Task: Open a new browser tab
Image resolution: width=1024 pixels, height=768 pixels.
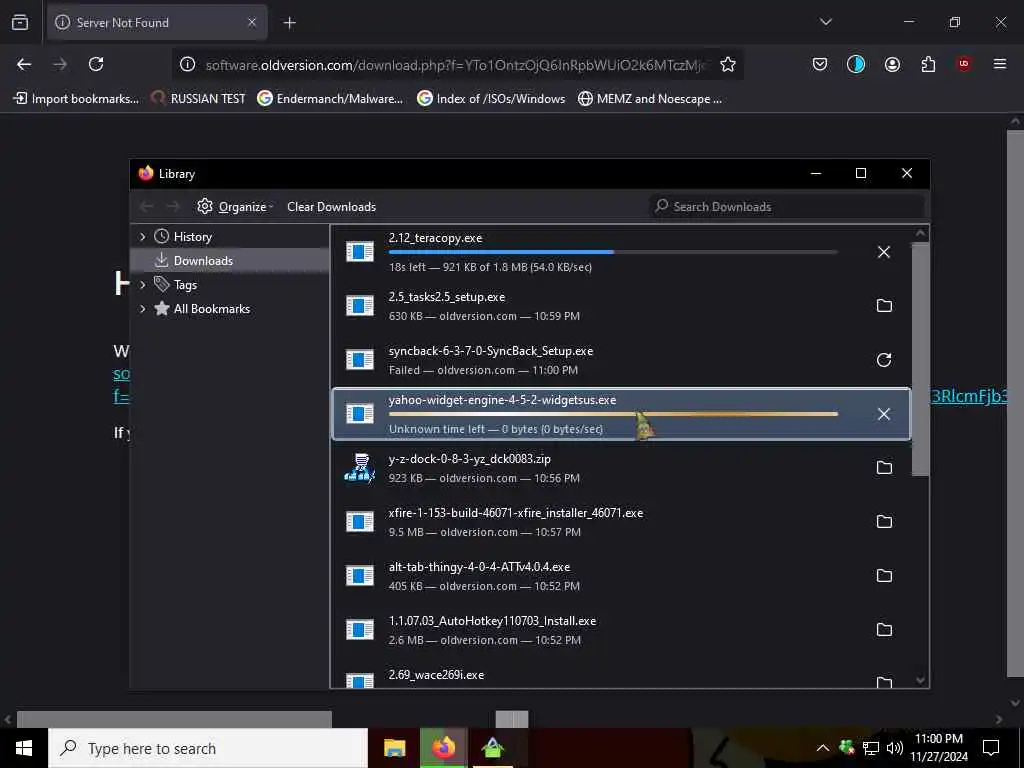Action: click(x=289, y=23)
